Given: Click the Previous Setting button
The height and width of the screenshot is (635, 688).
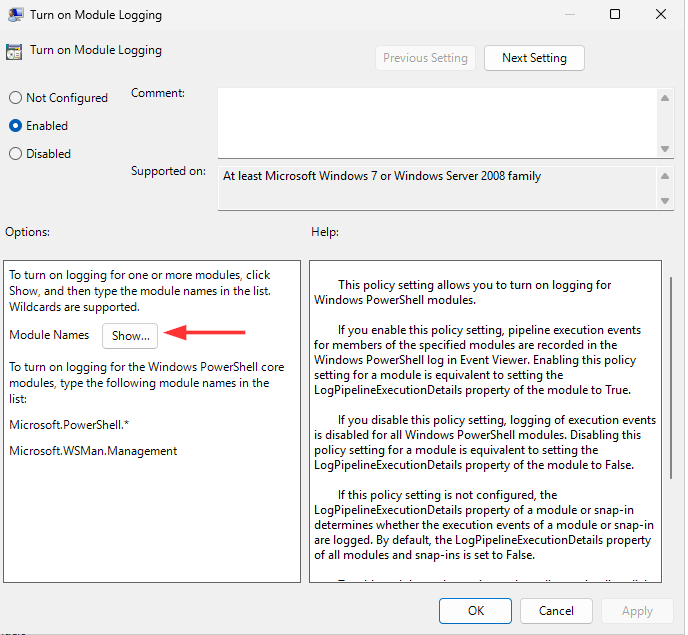Looking at the screenshot, I should tap(425, 58).
